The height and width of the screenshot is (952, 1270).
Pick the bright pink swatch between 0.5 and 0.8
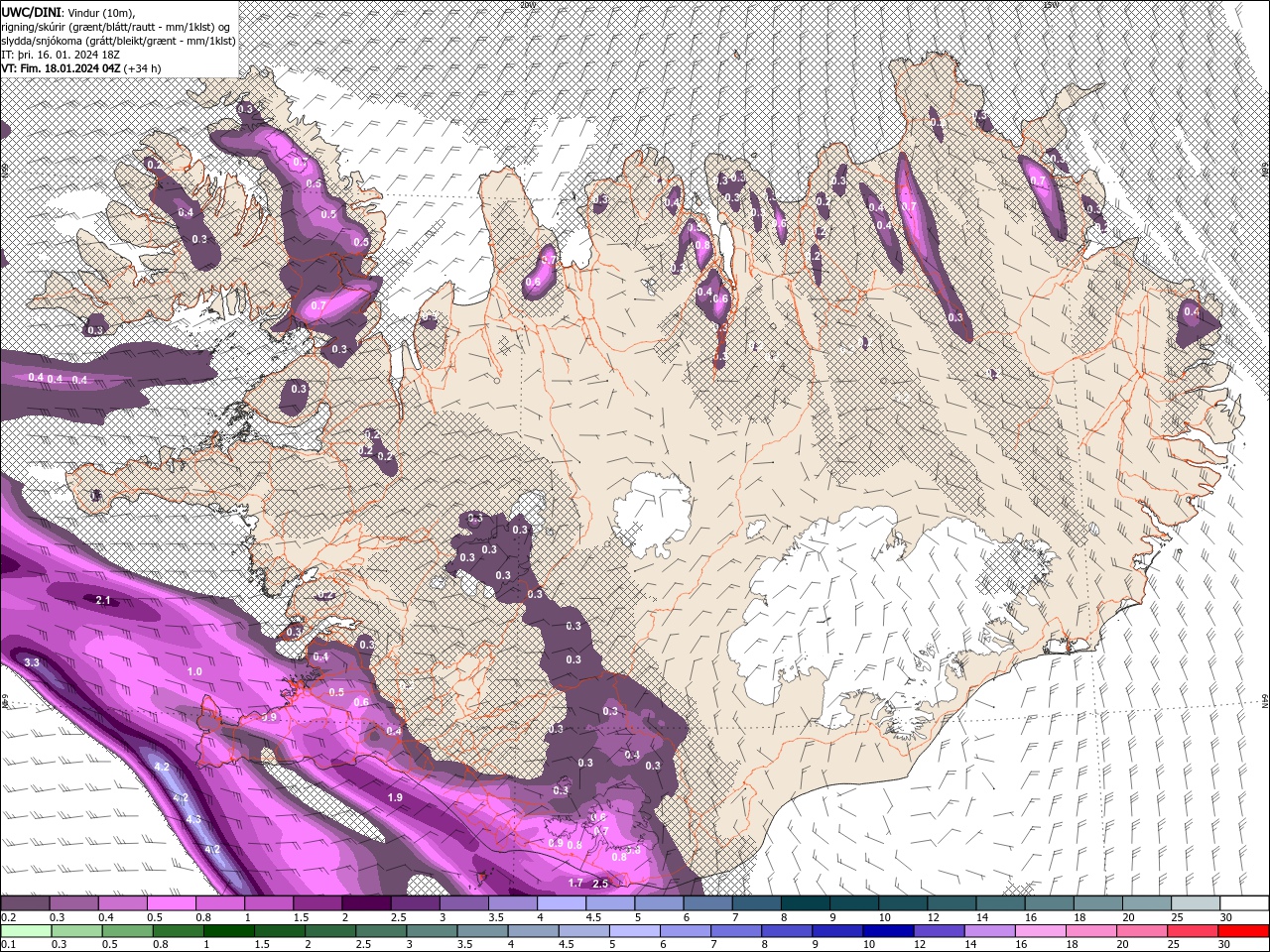coord(171,903)
